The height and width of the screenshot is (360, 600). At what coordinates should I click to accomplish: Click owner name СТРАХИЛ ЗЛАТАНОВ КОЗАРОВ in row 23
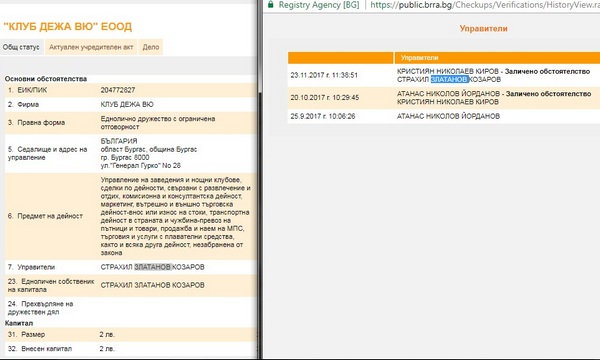pos(152,285)
